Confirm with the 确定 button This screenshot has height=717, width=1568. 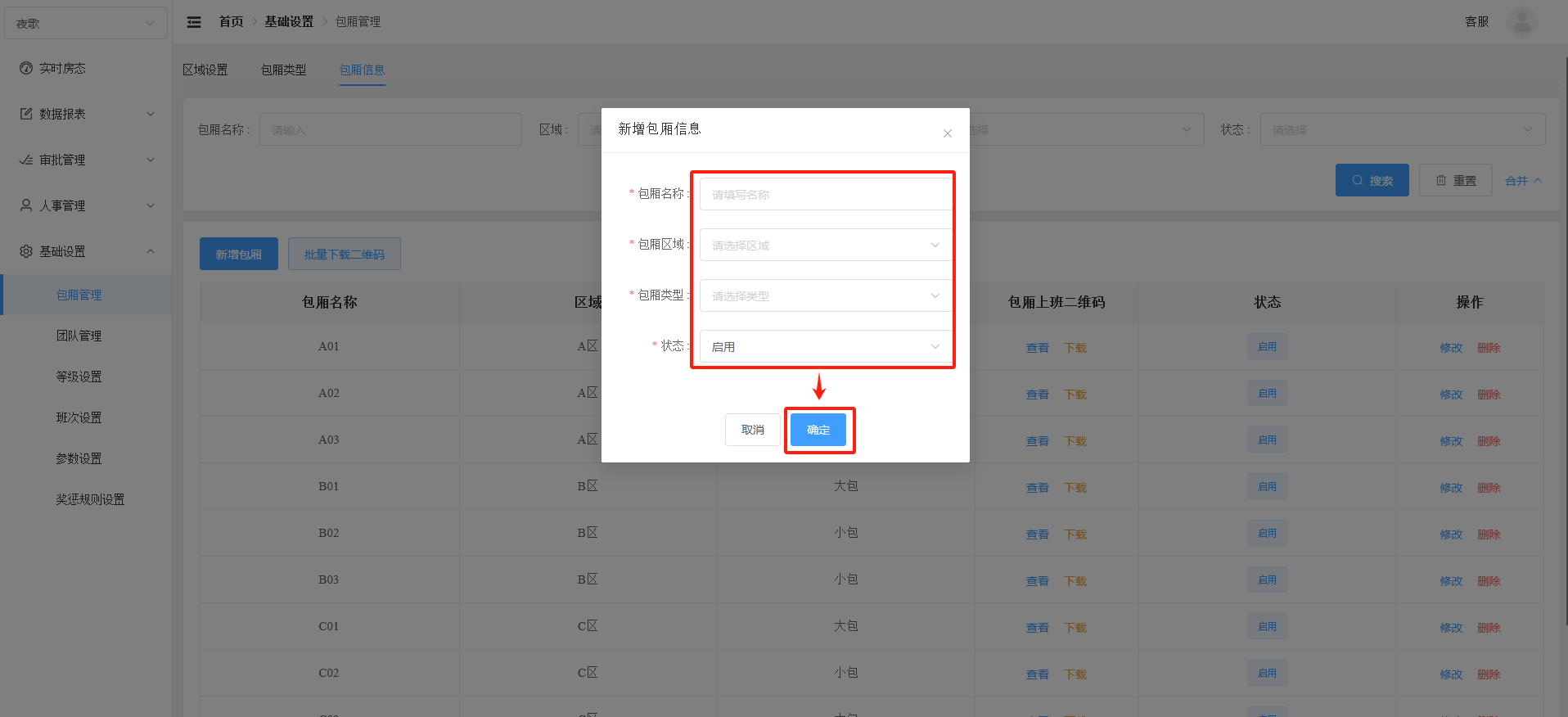[x=818, y=430]
